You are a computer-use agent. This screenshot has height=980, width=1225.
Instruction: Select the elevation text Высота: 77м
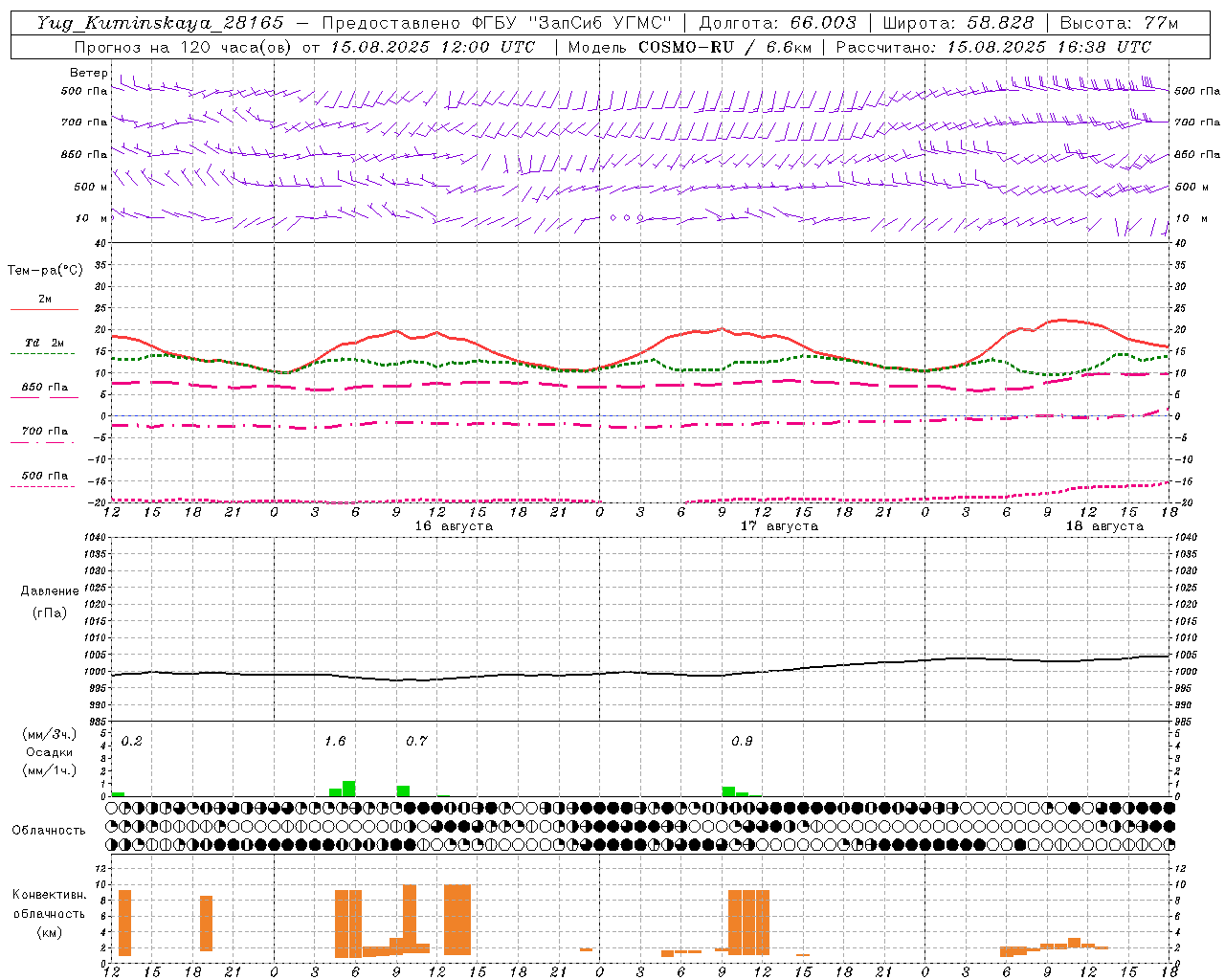(x=1120, y=23)
